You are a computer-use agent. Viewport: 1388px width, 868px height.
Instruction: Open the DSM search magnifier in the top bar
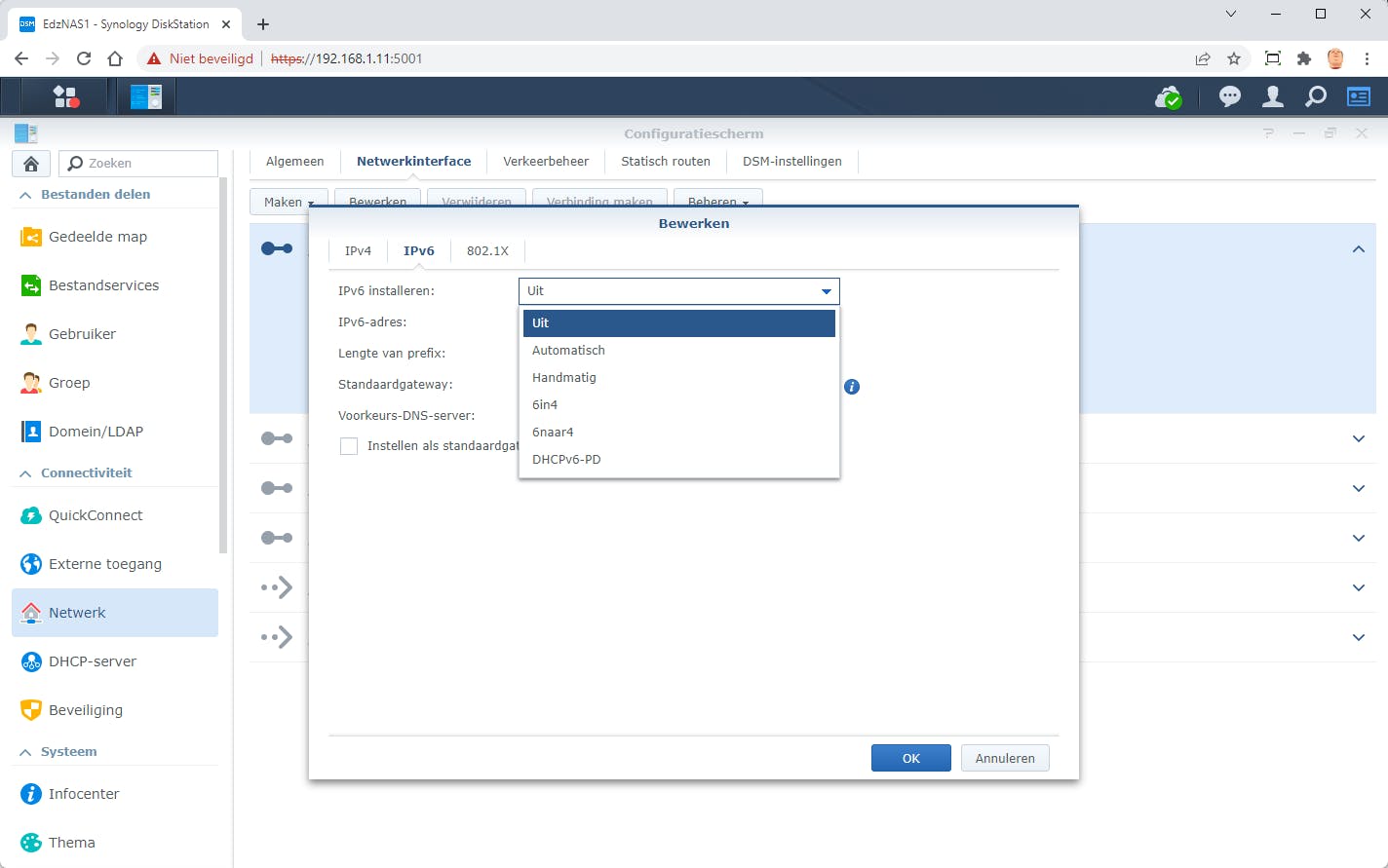1316,96
